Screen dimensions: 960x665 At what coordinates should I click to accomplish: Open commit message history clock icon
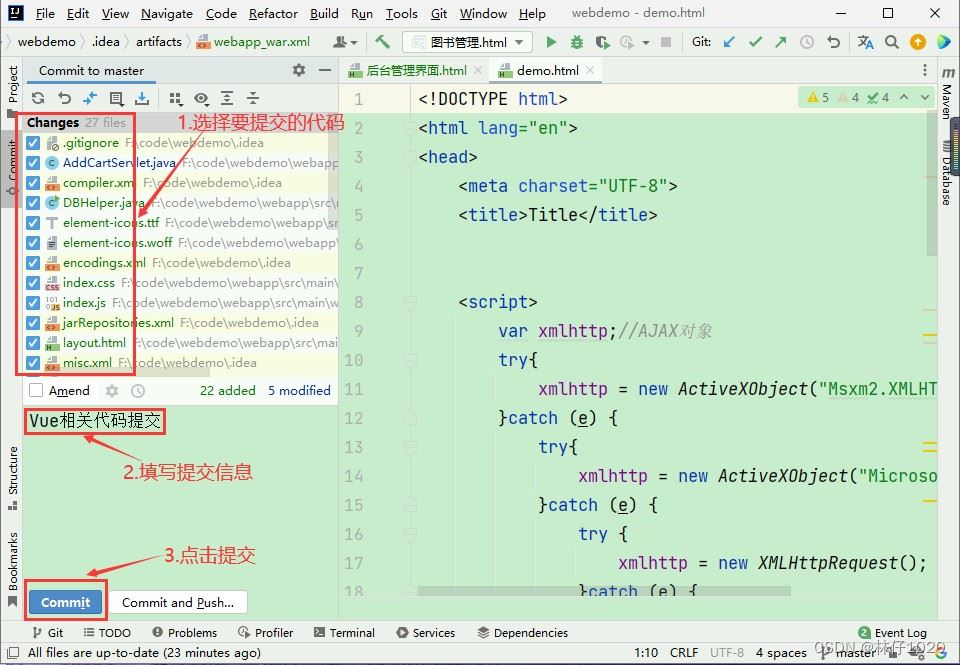(138, 391)
